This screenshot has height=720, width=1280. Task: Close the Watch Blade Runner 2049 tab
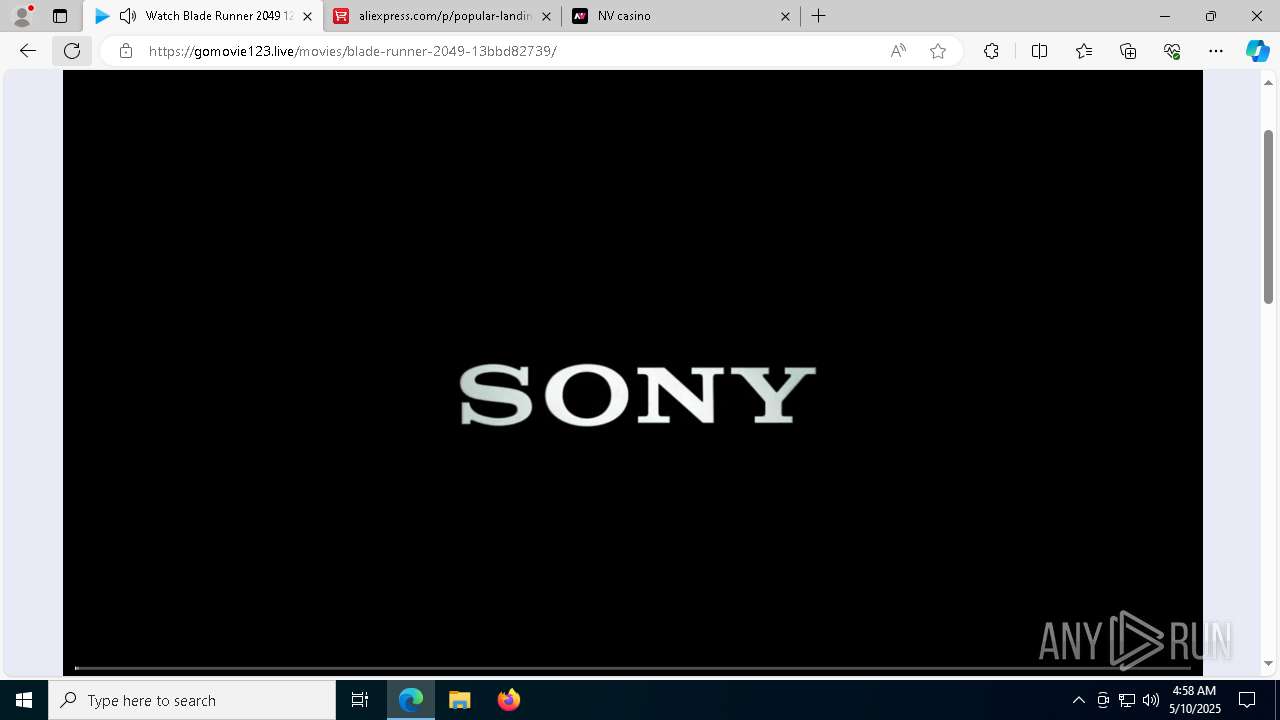(x=307, y=16)
